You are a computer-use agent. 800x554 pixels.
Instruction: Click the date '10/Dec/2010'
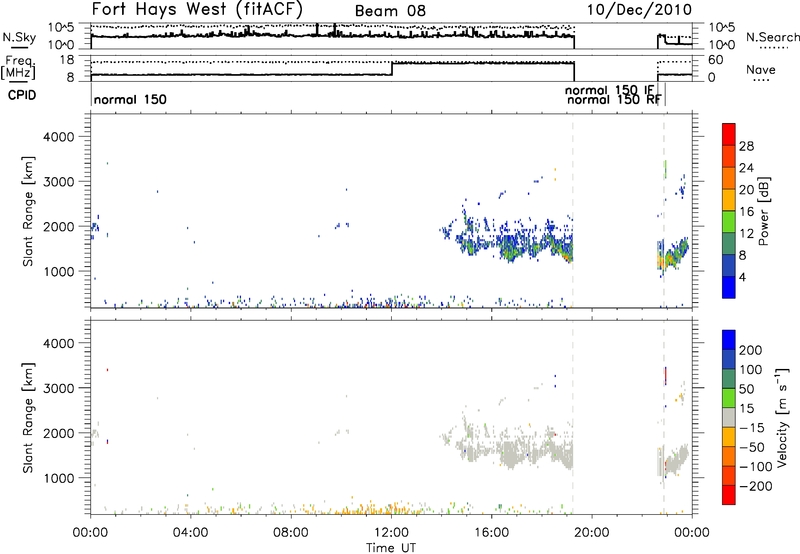tap(640, 10)
